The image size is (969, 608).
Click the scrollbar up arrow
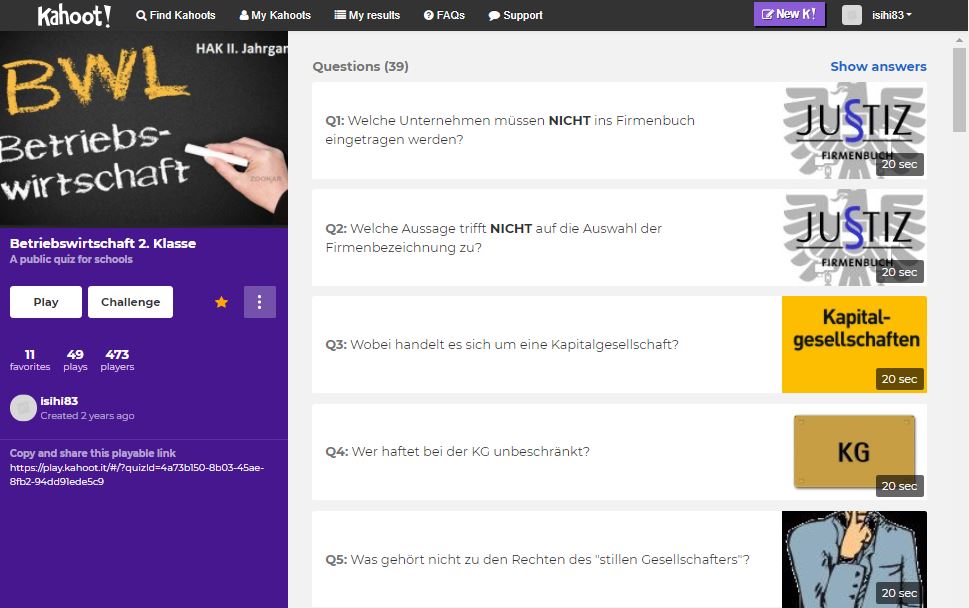959,40
